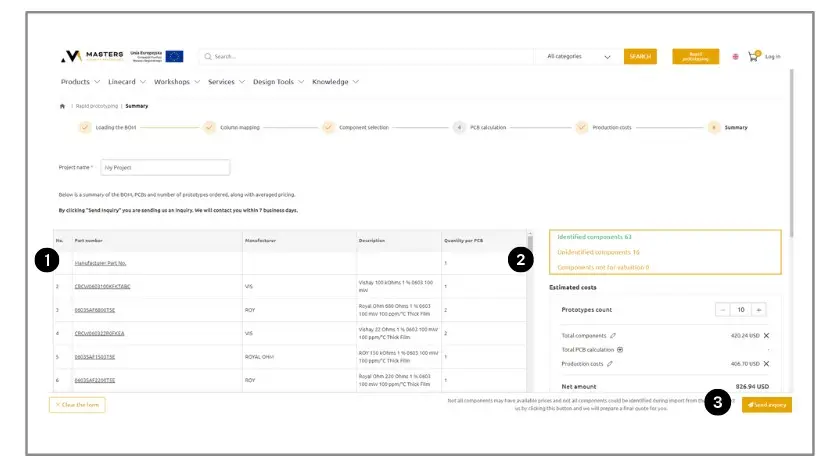
Task: Decrease prototypes count with minus button
Action: 723,310
